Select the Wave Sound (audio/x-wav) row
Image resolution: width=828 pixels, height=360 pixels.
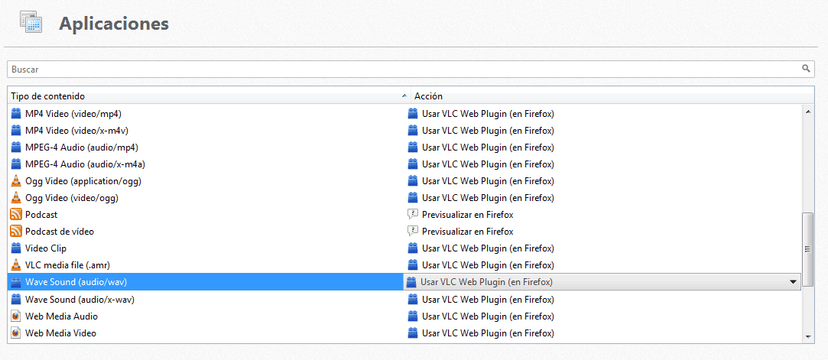(x=405, y=299)
